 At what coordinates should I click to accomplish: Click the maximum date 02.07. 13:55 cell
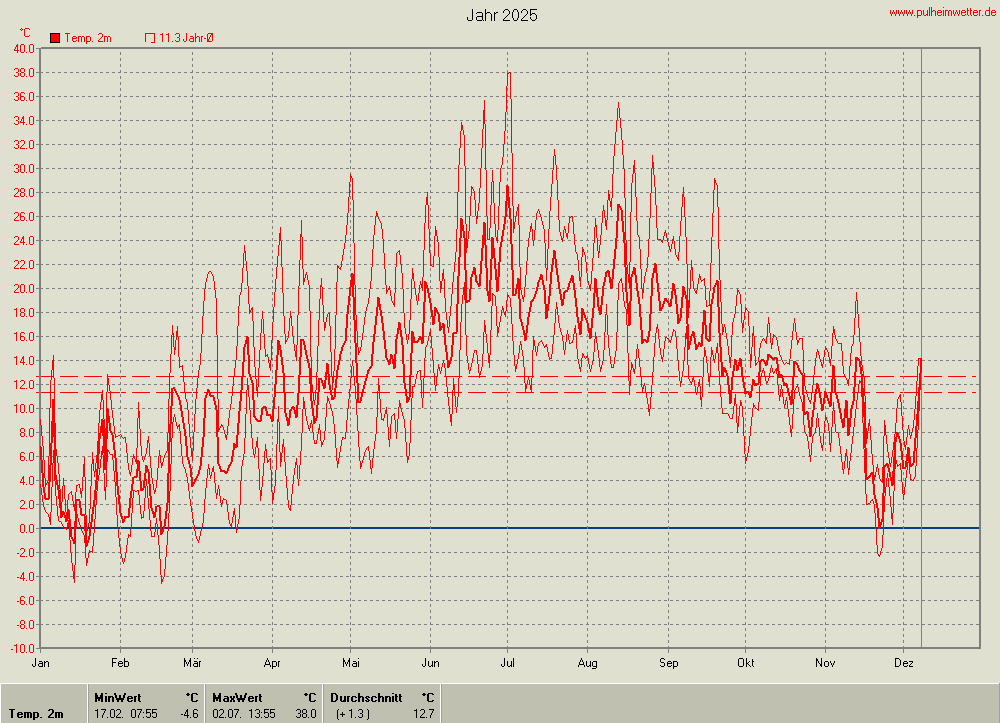(244, 714)
